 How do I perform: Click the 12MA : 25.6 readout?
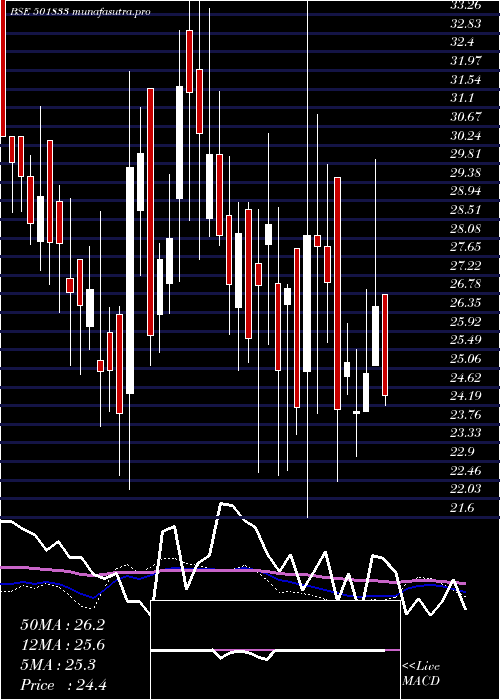[63, 645]
